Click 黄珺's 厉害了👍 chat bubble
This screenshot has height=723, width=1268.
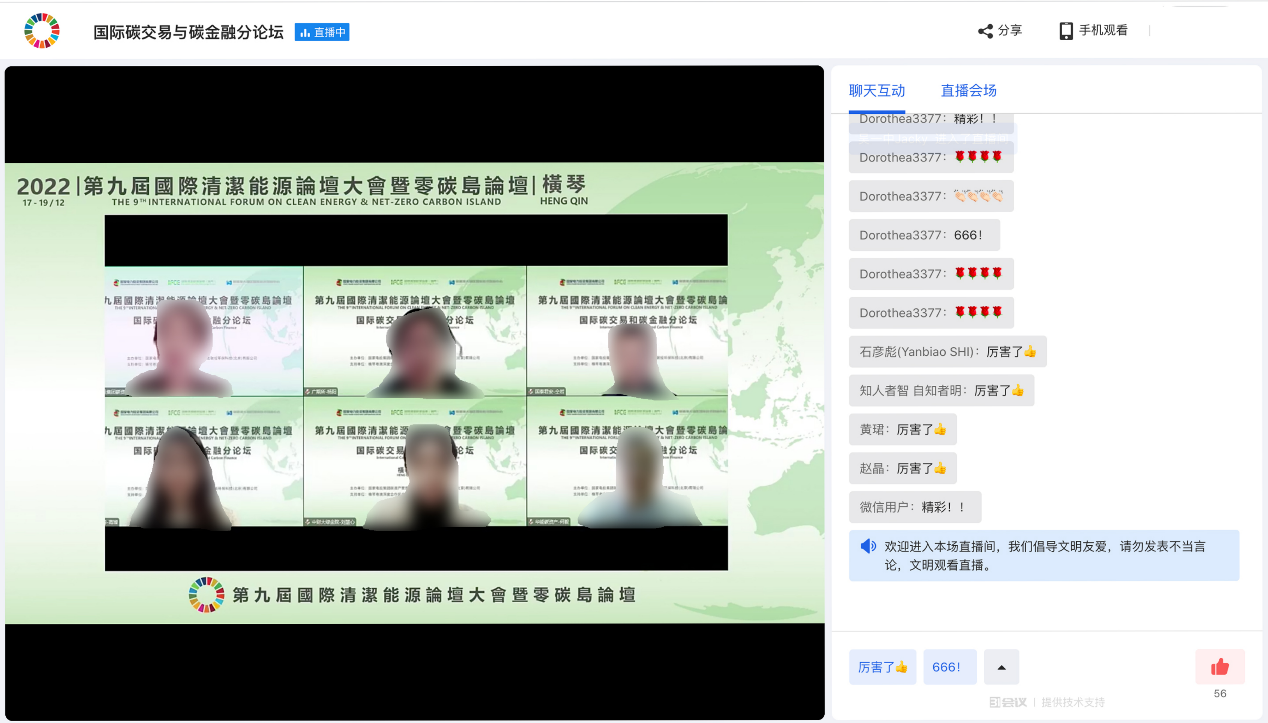click(x=903, y=428)
